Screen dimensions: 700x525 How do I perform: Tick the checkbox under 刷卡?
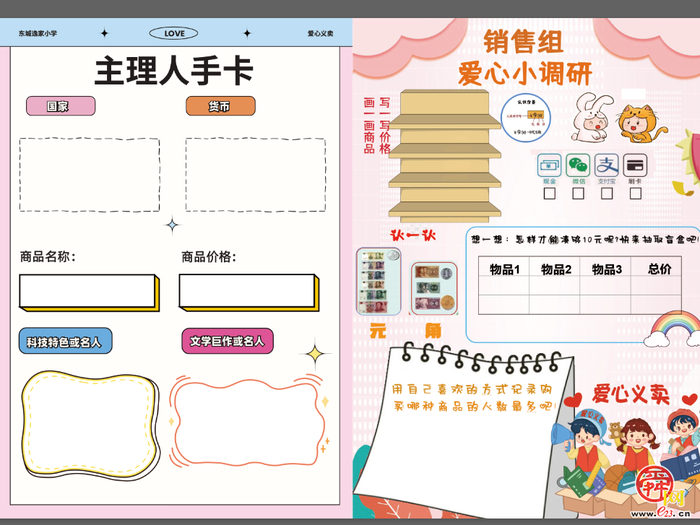[636, 195]
